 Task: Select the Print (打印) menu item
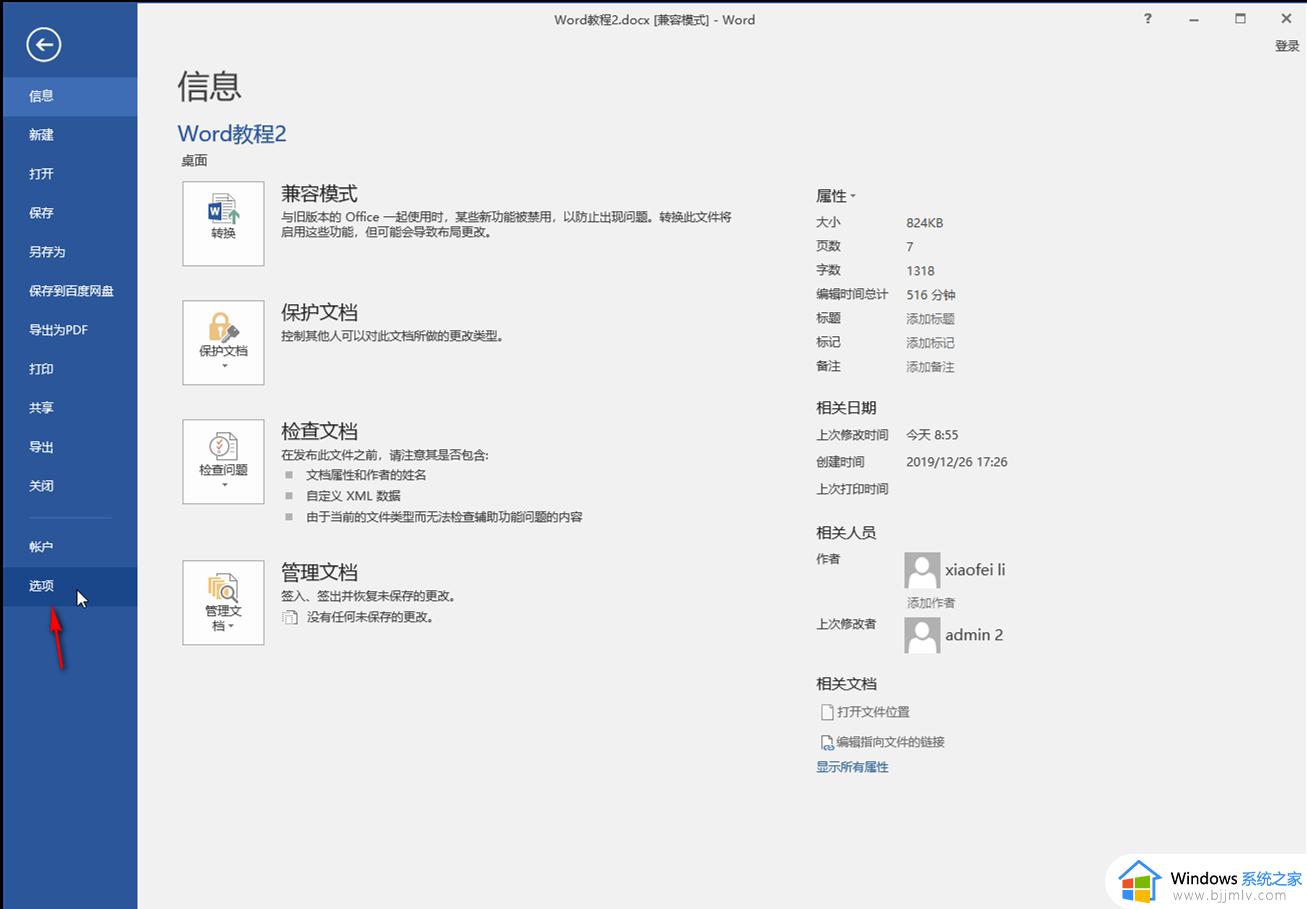(x=69, y=369)
